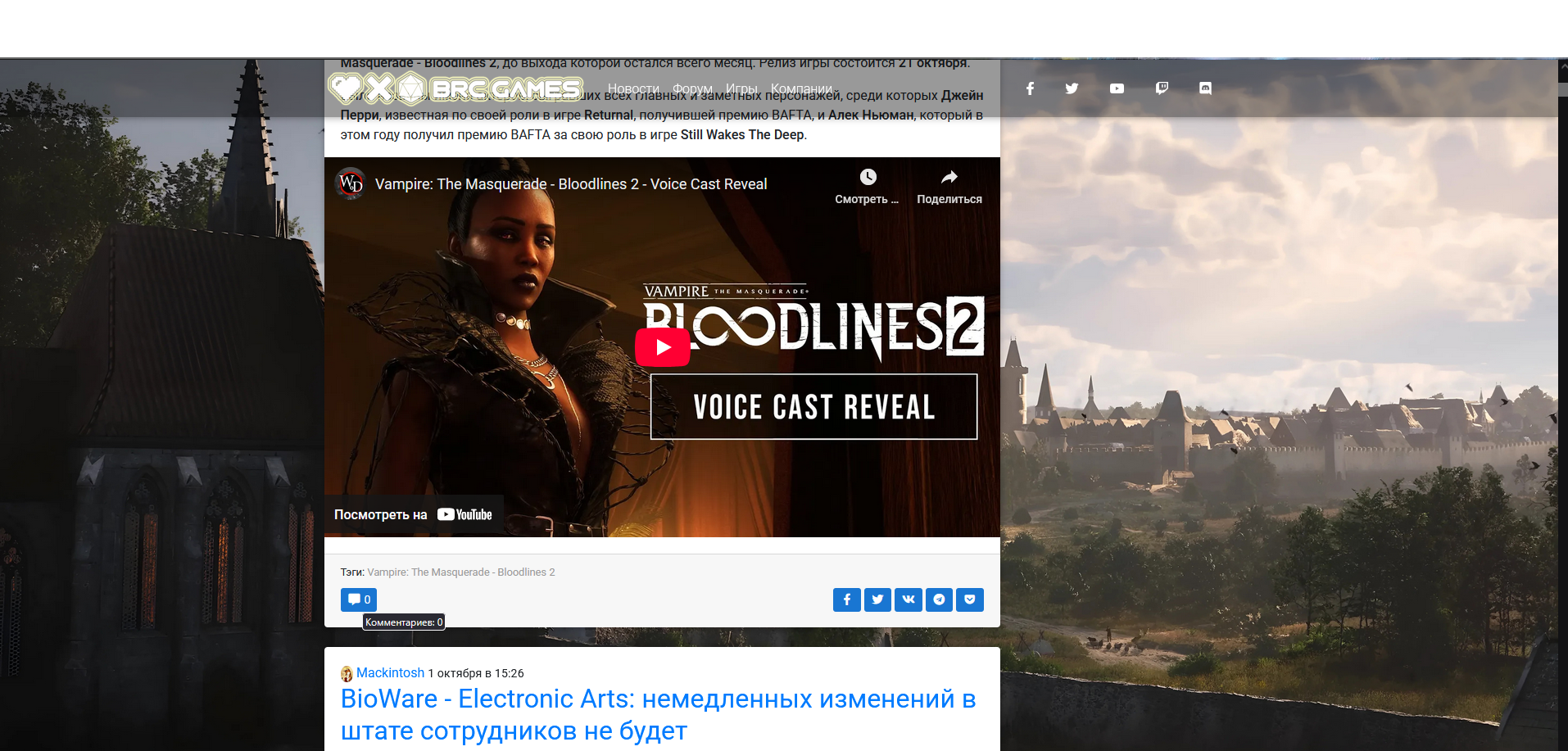The width and height of the screenshot is (1568, 751).
Task: Open the Twitter icon in header
Action: (1072, 88)
